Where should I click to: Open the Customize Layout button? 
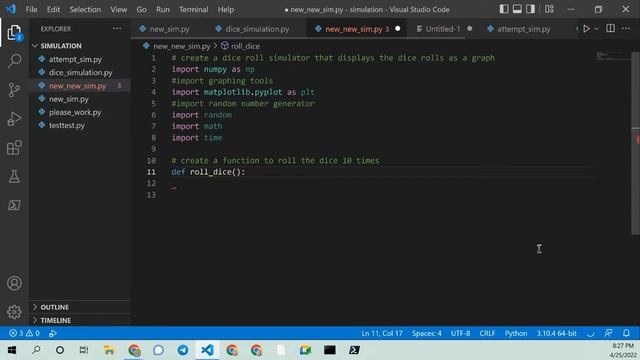click(x=549, y=9)
